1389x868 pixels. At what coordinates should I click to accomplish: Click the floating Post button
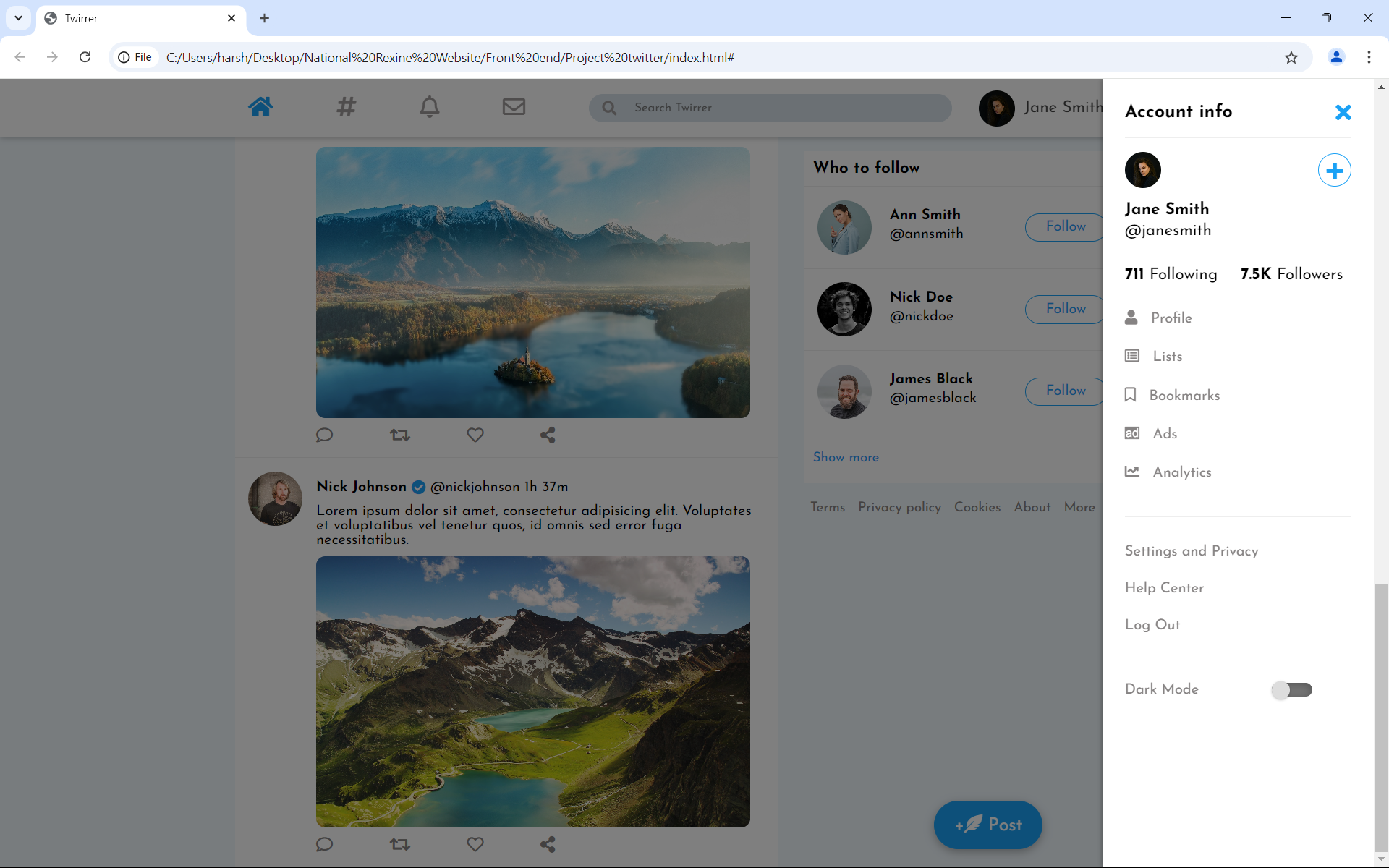click(x=988, y=825)
